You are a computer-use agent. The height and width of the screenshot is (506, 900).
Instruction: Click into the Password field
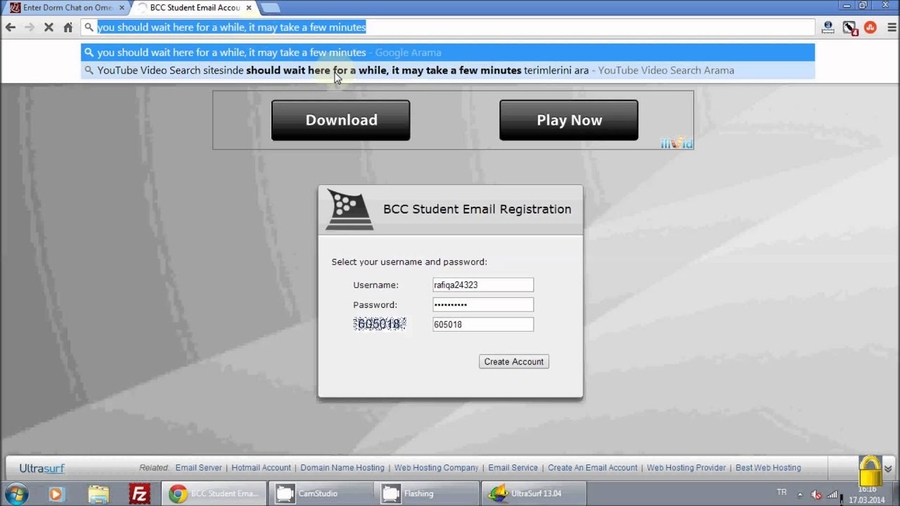(483, 305)
